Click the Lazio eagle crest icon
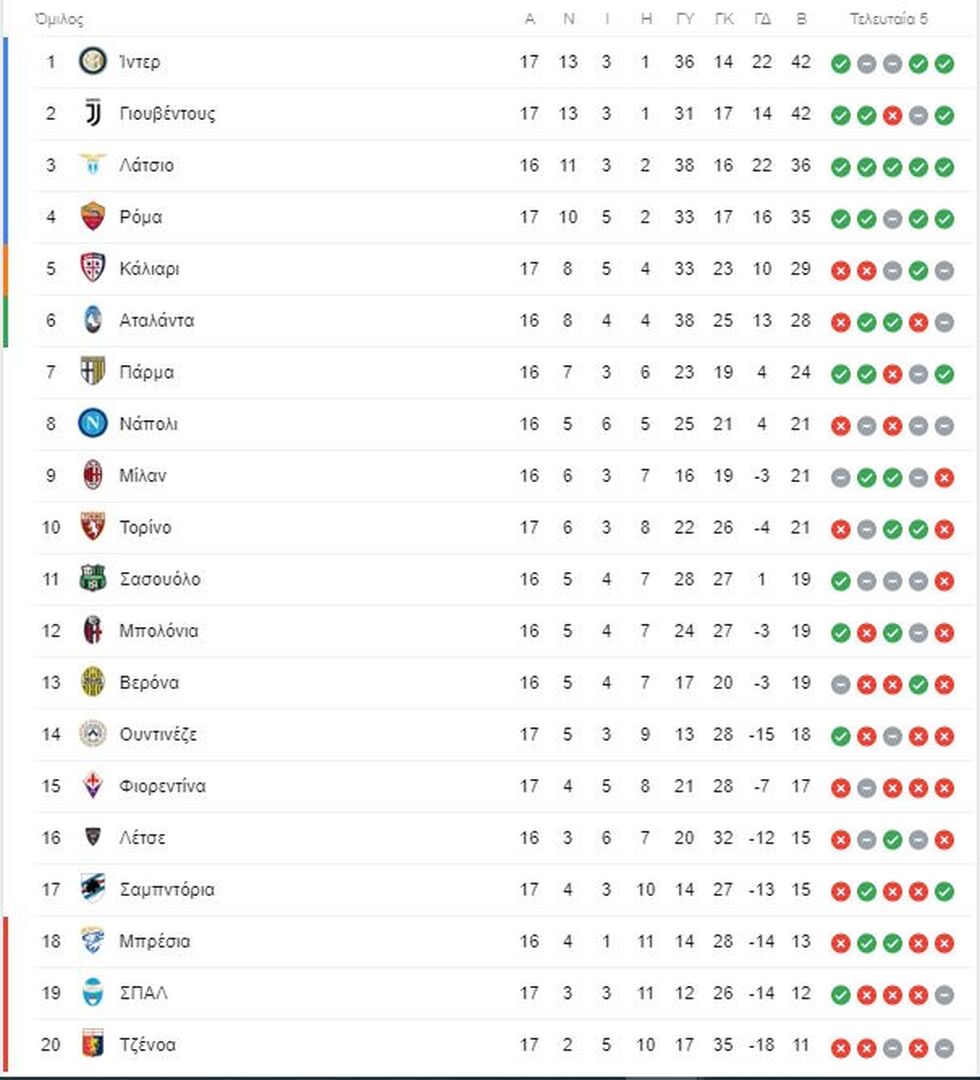 point(92,165)
